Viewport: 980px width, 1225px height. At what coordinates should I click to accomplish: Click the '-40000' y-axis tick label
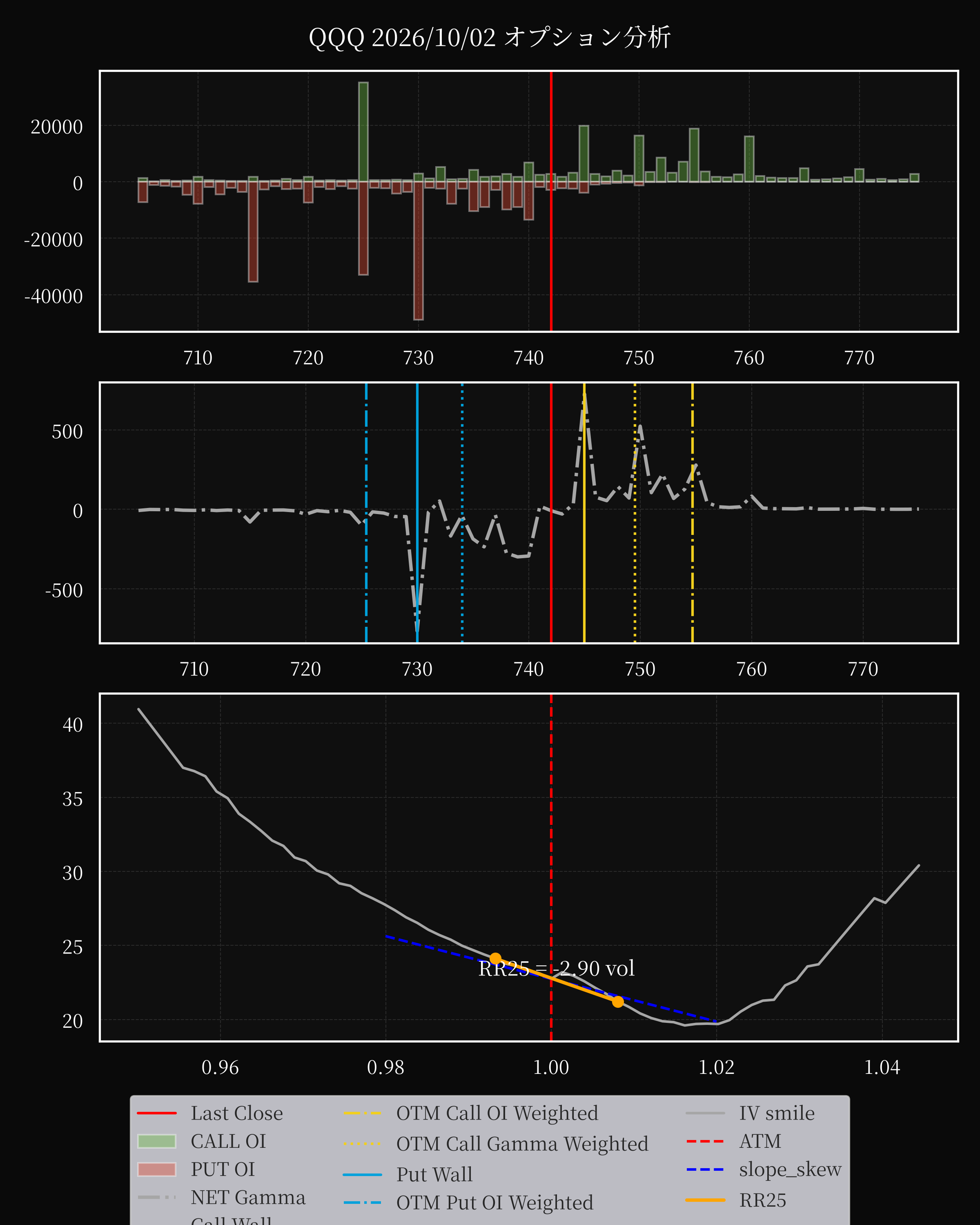coord(53,296)
